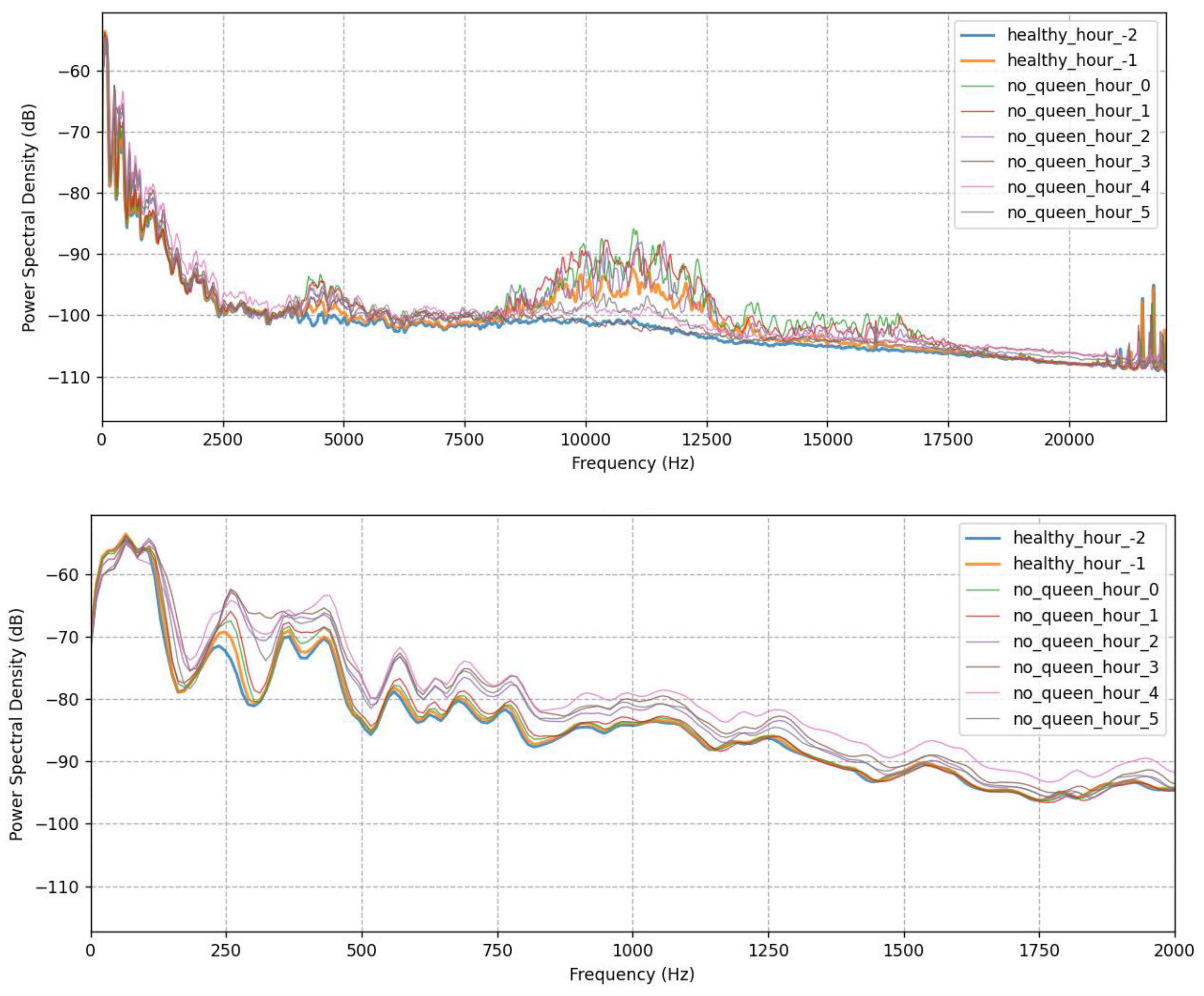This screenshot has height=996, width=1204.
Task: Click orange line swatch for healthy_hour_-1 in bottom legend
Action: pyautogui.click(x=983, y=564)
